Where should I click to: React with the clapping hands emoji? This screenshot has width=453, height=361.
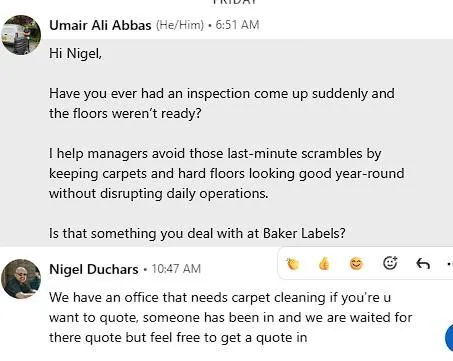pos(293,264)
